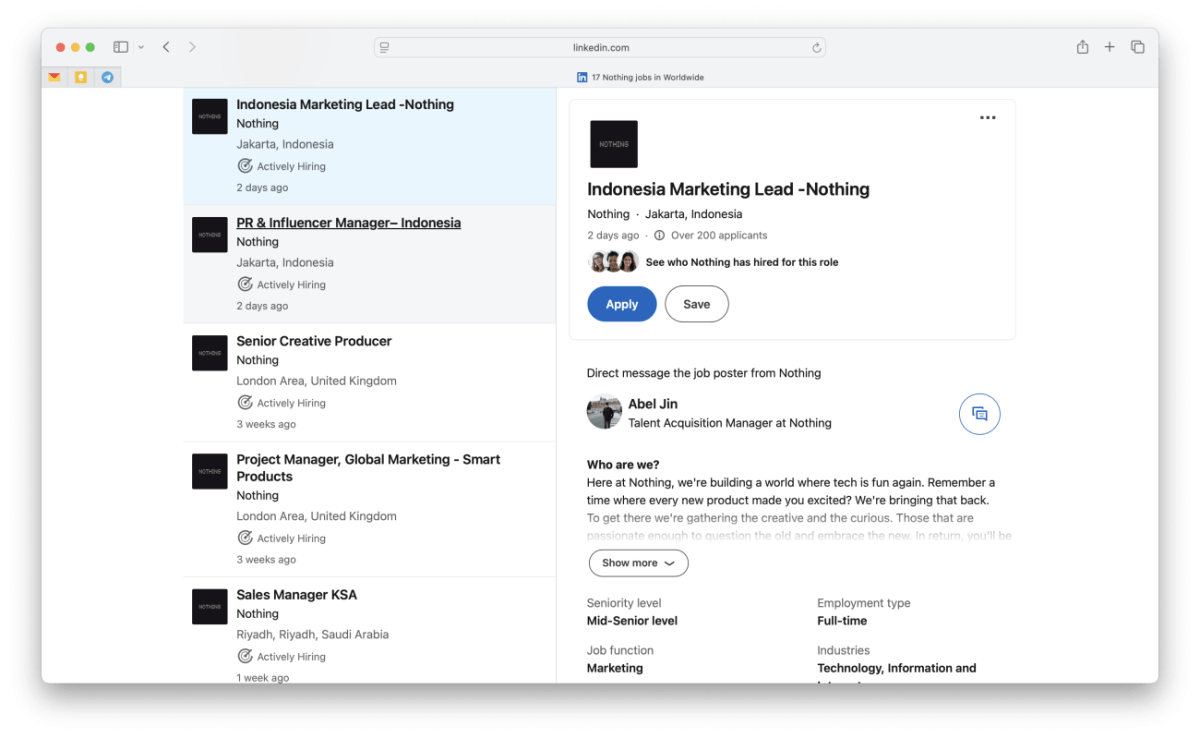Viewport: 1200px width, 738px height.
Task: Reload the page with refresh icon
Action: (816, 47)
